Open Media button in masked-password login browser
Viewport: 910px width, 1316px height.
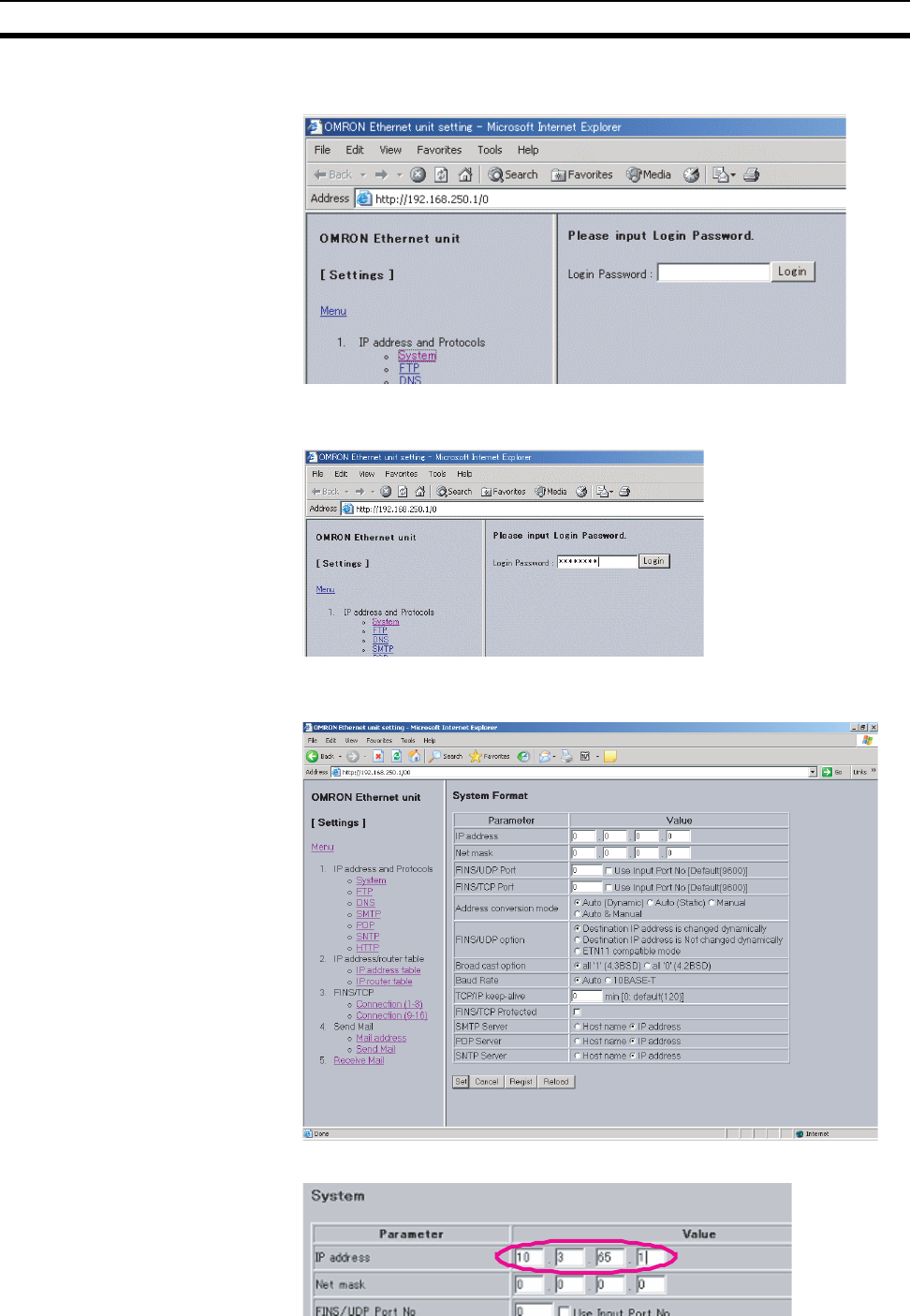point(550,492)
